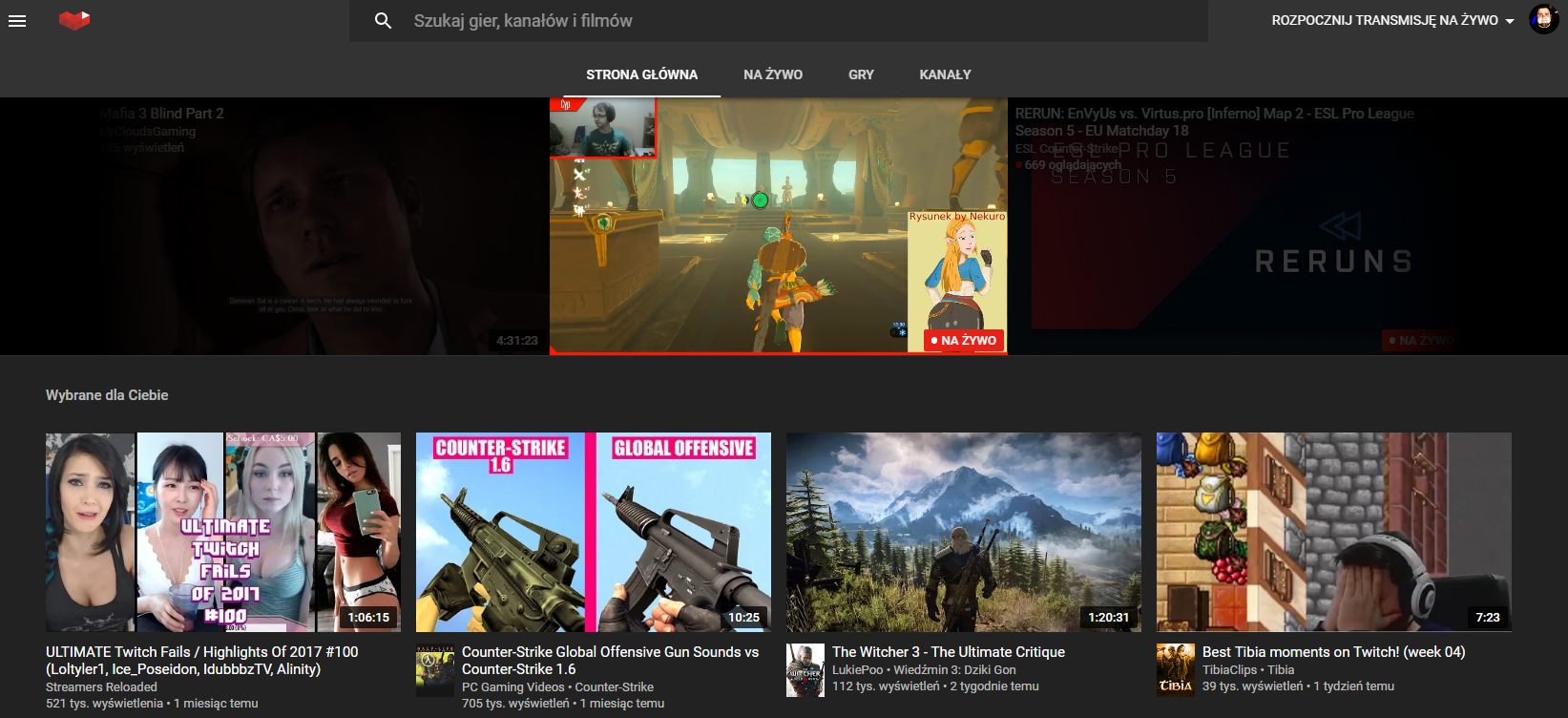This screenshot has width=1568, height=718.
Task: Select the KANAŁY tab
Action: point(945,74)
